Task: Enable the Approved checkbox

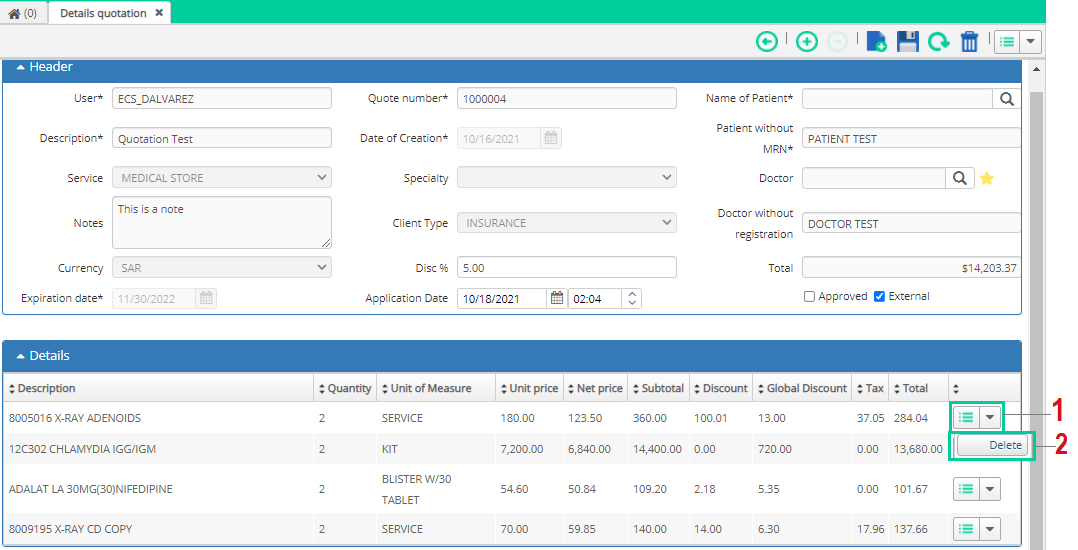Action: [x=810, y=296]
